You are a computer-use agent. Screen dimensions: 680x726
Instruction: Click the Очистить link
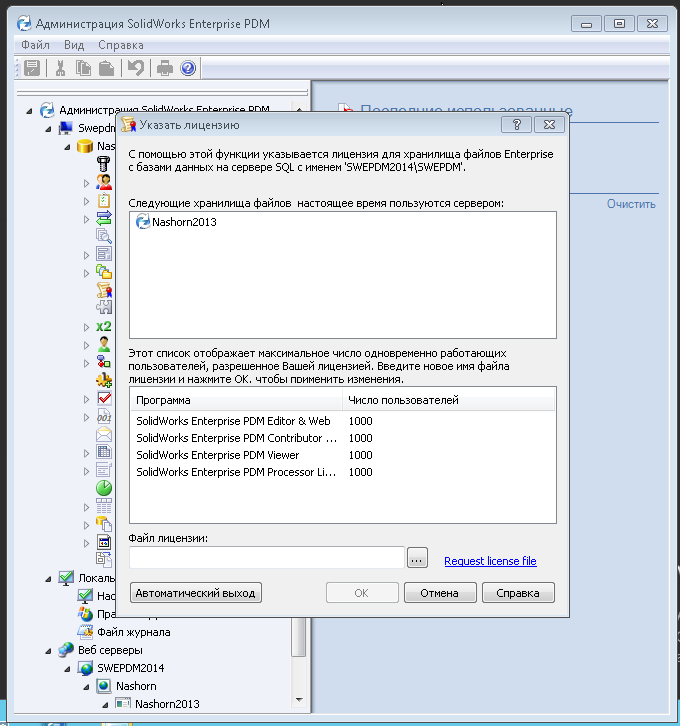click(631, 204)
